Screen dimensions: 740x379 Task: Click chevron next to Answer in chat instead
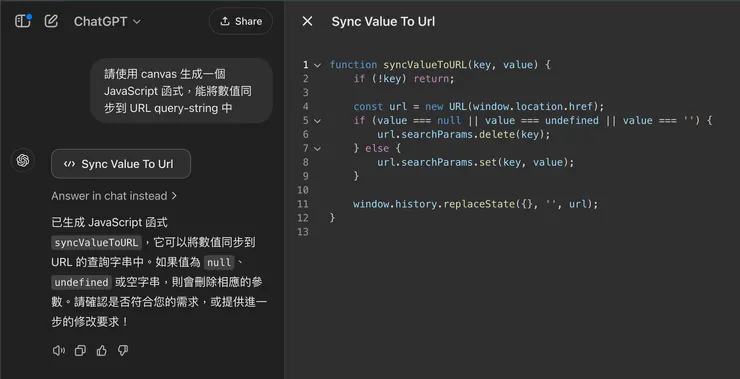(x=174, y=196)
